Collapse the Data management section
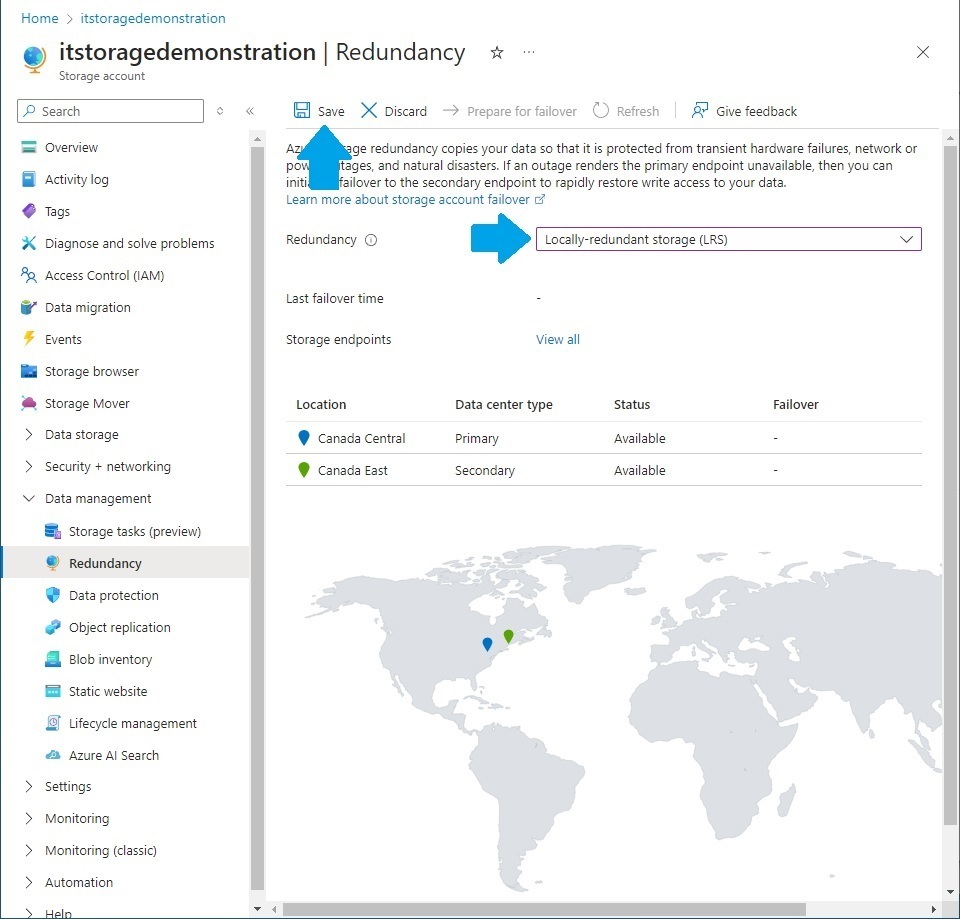This screenshot has width=960, height=919. pyautogui.click(x=29, y=498)
